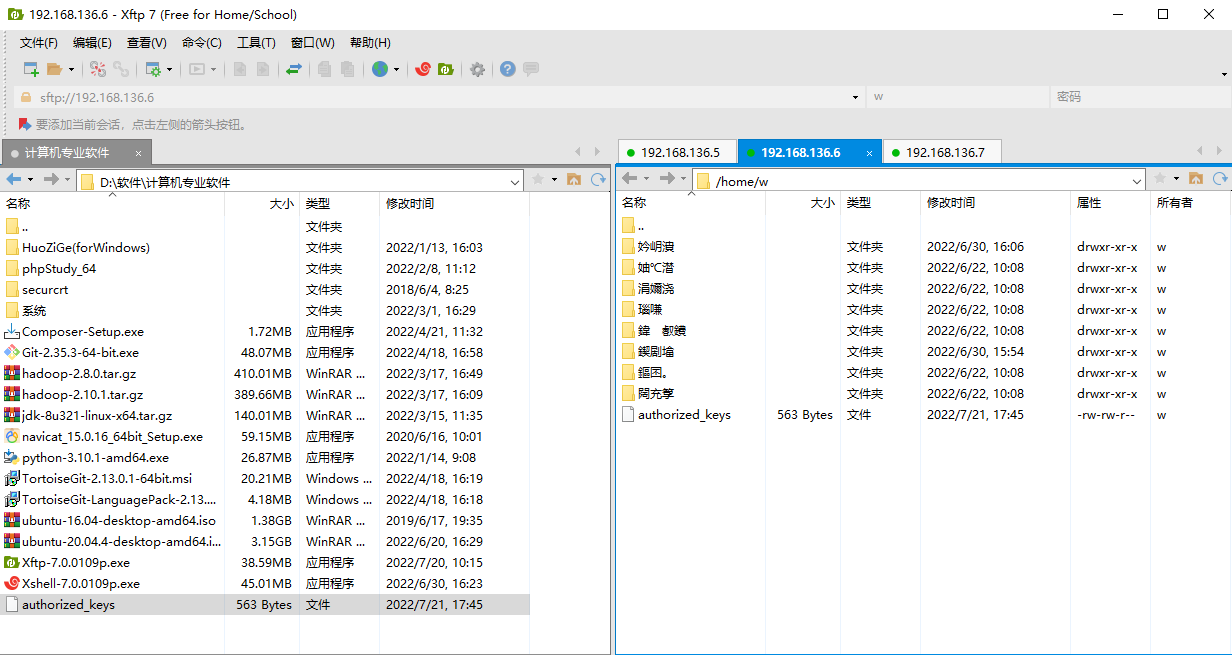Select local file Git-2.35.3-64-bit.exe
1232x655 pixels.
point(80,353)
